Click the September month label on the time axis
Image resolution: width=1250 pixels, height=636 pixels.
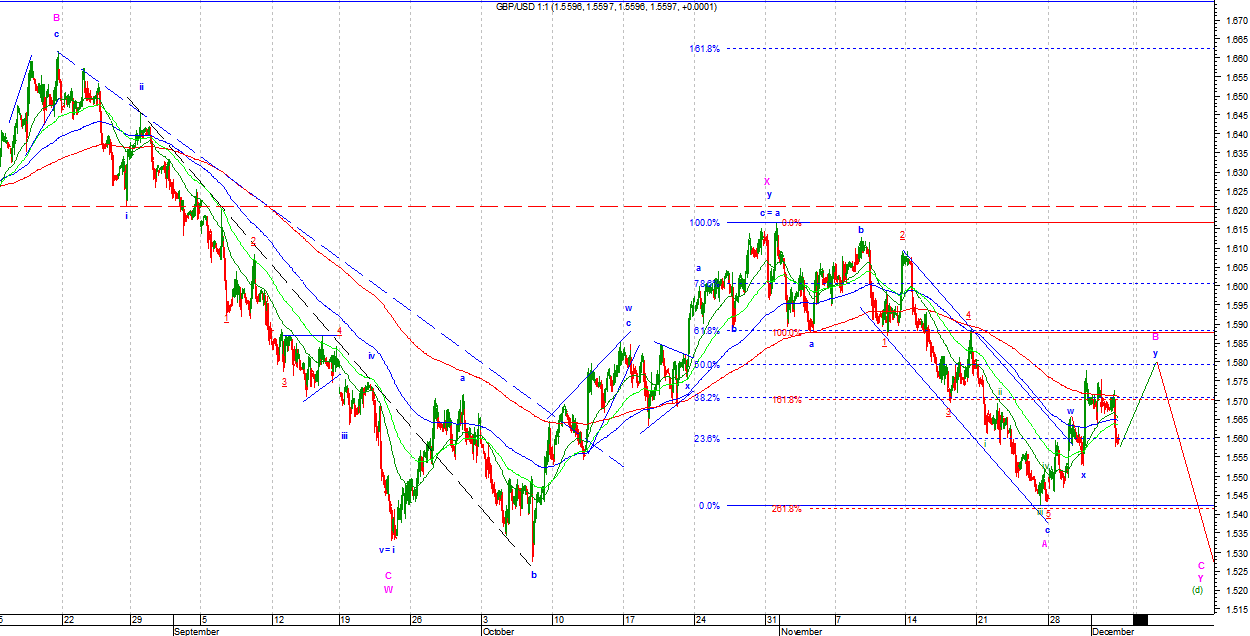tap(196, 631)
